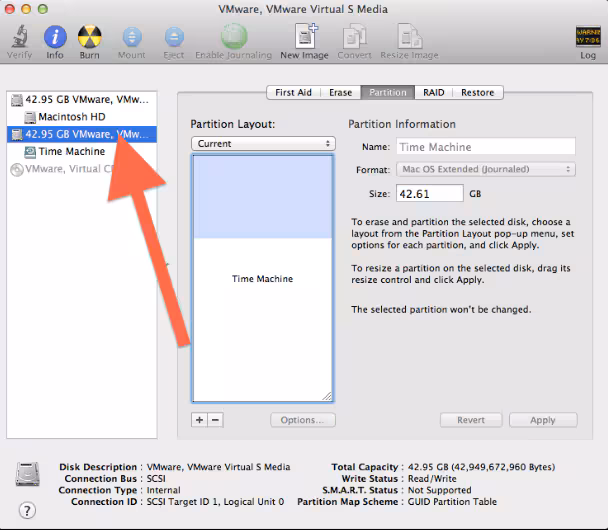Click the Time Machine volume icon in sidebar
This screenshot has height=530, width=608.
tap(30, 152)
